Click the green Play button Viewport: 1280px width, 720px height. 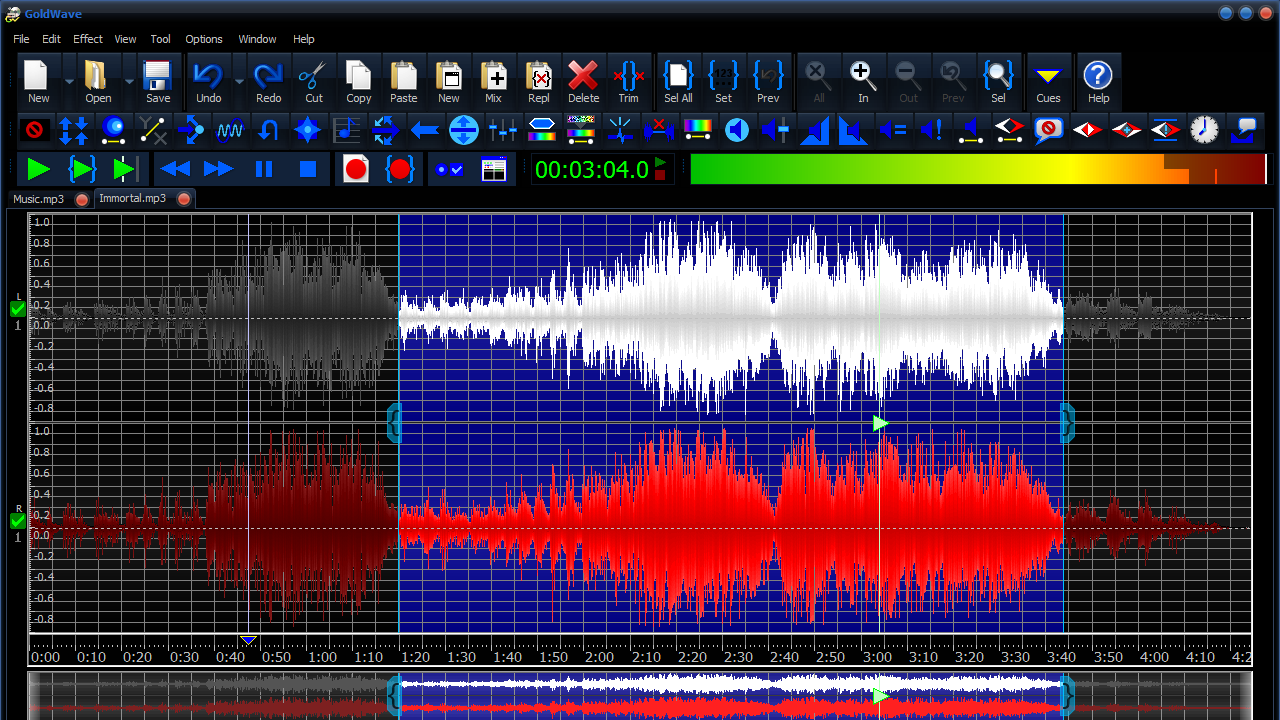(x=38, y=169)
